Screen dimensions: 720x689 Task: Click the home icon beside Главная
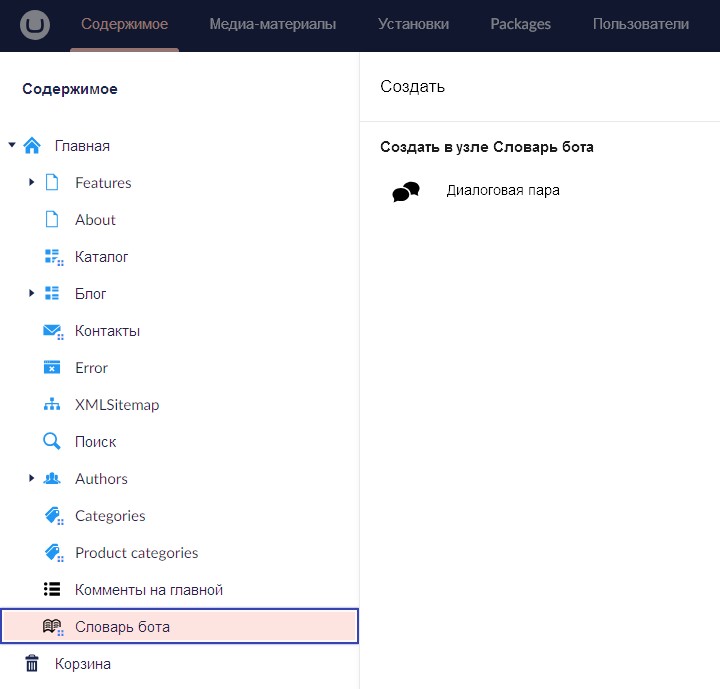32,146
